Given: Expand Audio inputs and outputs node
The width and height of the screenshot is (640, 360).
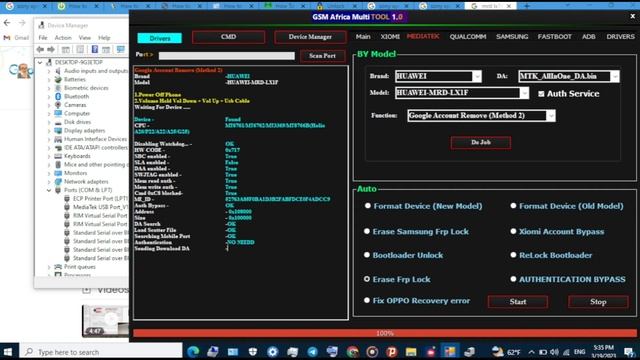Looking at the screenshot, I should point(49,71).
